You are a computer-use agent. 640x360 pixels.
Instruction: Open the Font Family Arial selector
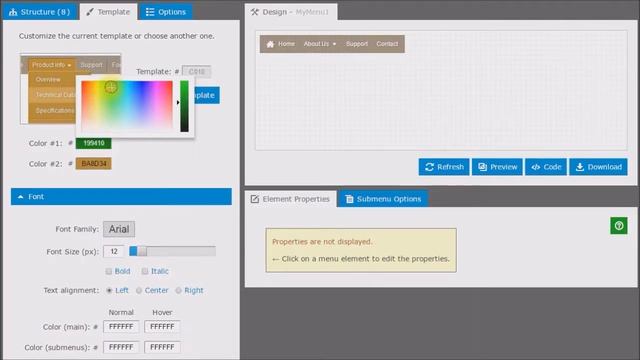click(x=119, y=229)
